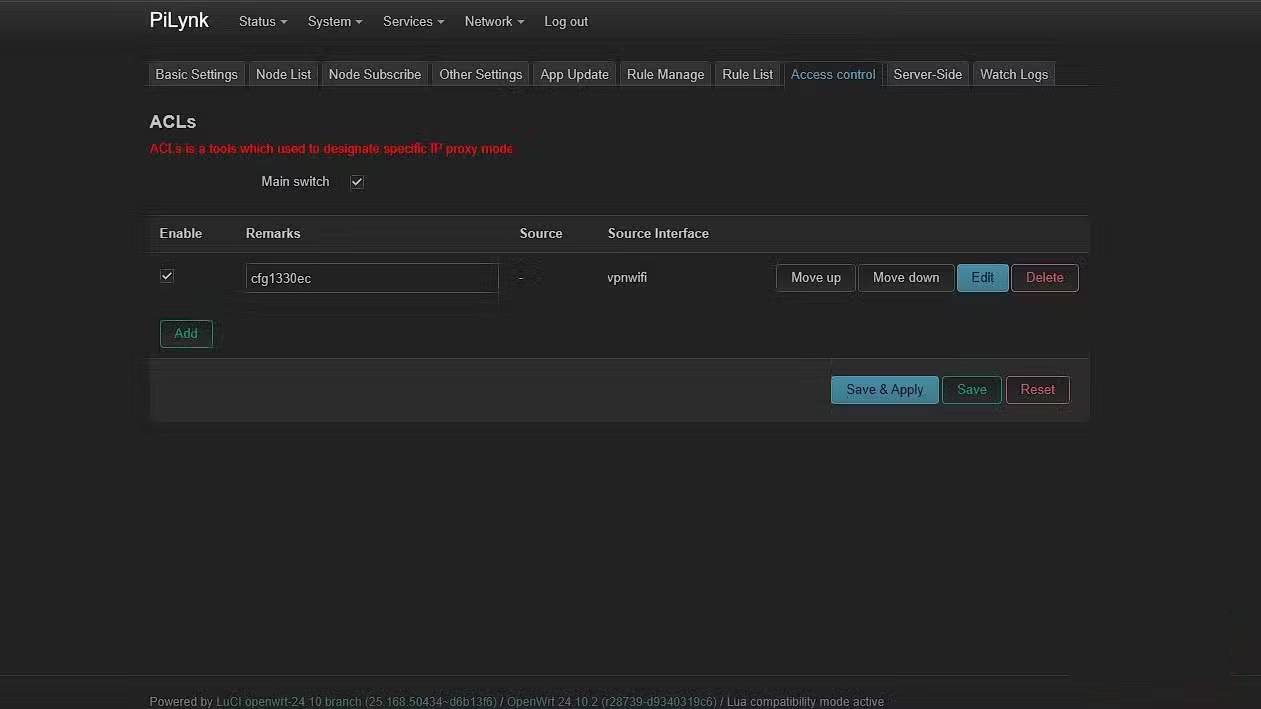Screen dimensions: 1261x709
Task: Open the App Update tab
Action: (574, 74)
